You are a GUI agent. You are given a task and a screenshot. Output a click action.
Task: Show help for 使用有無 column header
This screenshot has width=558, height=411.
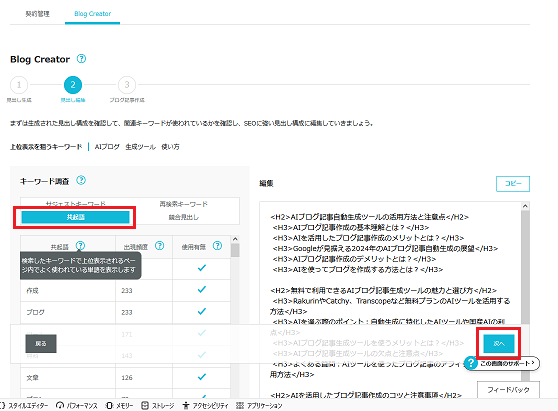click(x=217, y=246)
